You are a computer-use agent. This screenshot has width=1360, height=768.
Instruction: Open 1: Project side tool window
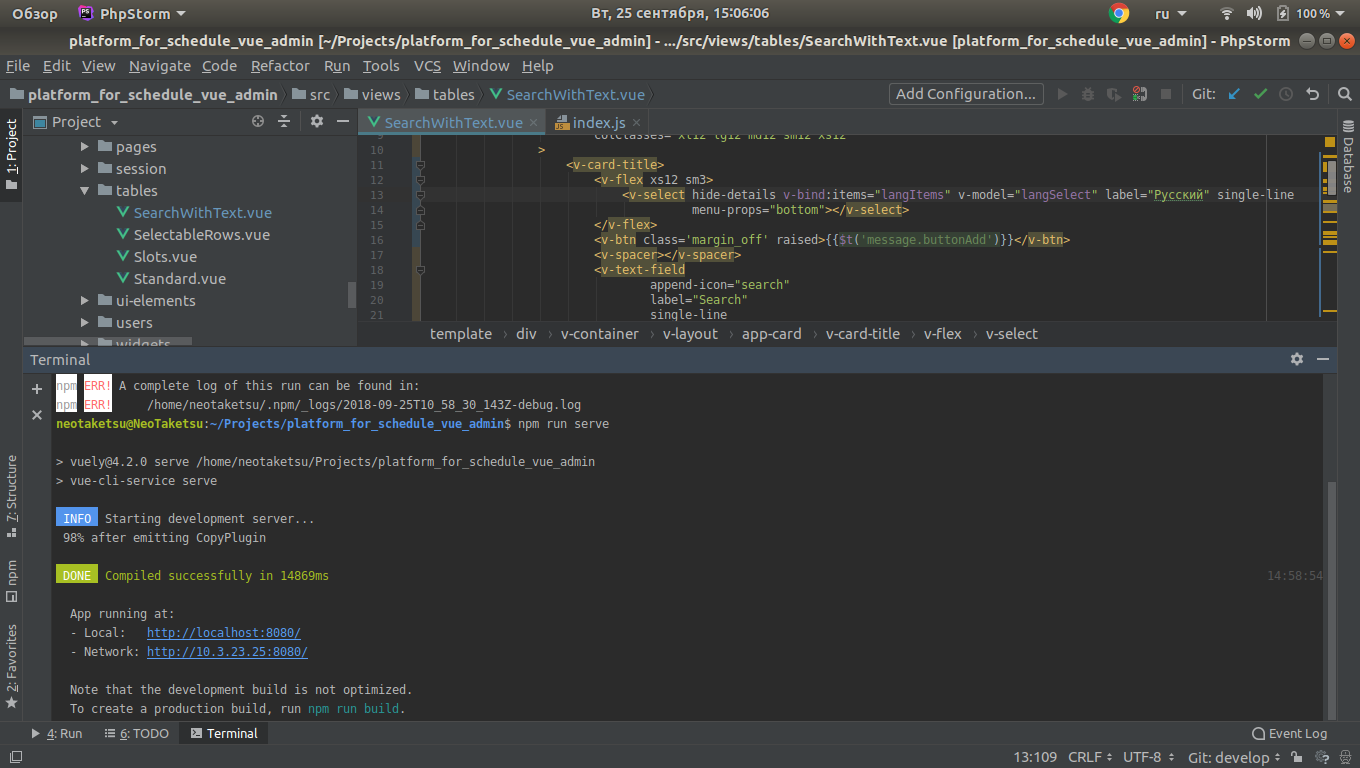tap(11, 156)
